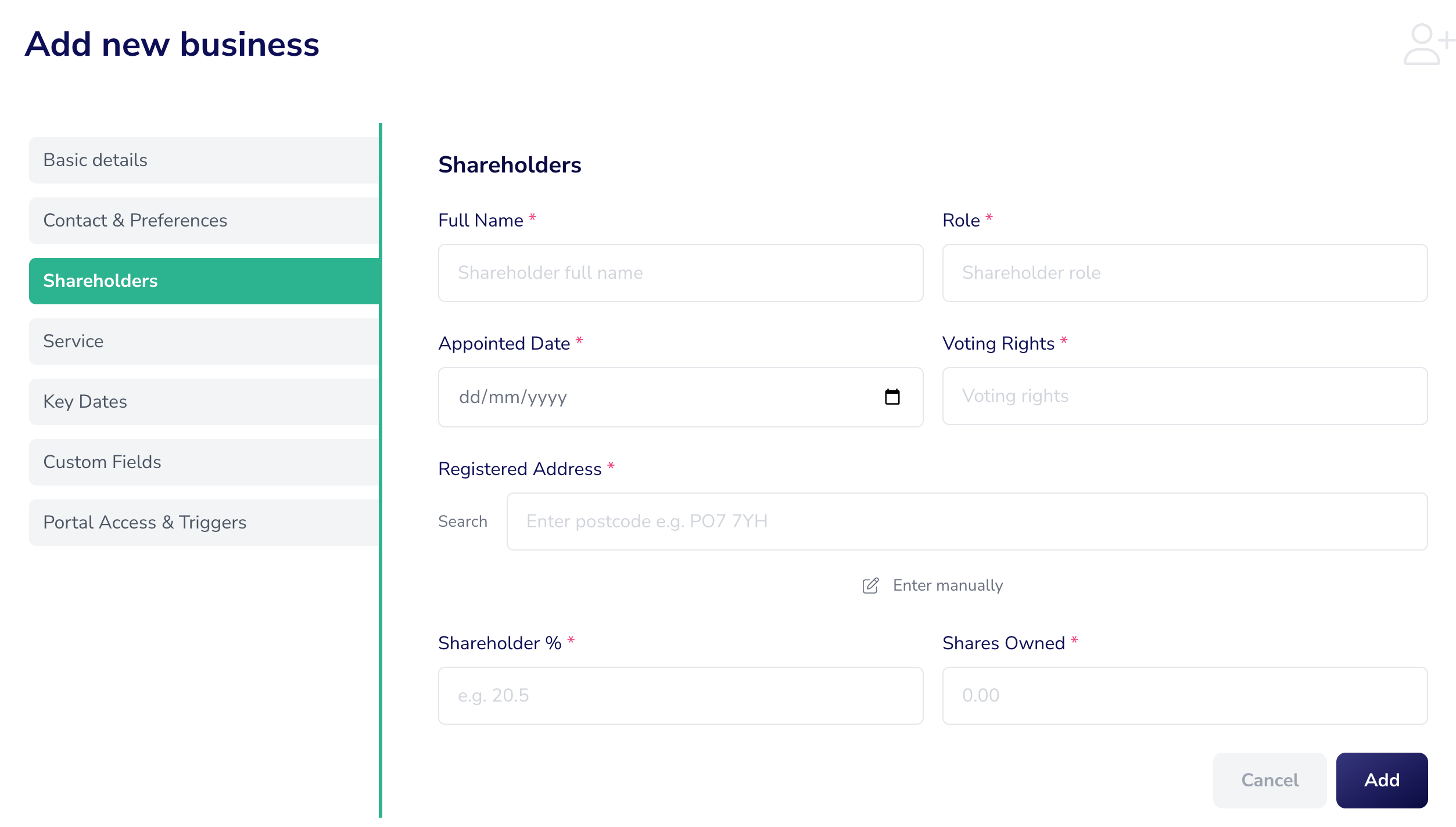The height and width of the screenshot is (827, 1456).
Task: Click the Cancel button
Action: click(1269, 781)
